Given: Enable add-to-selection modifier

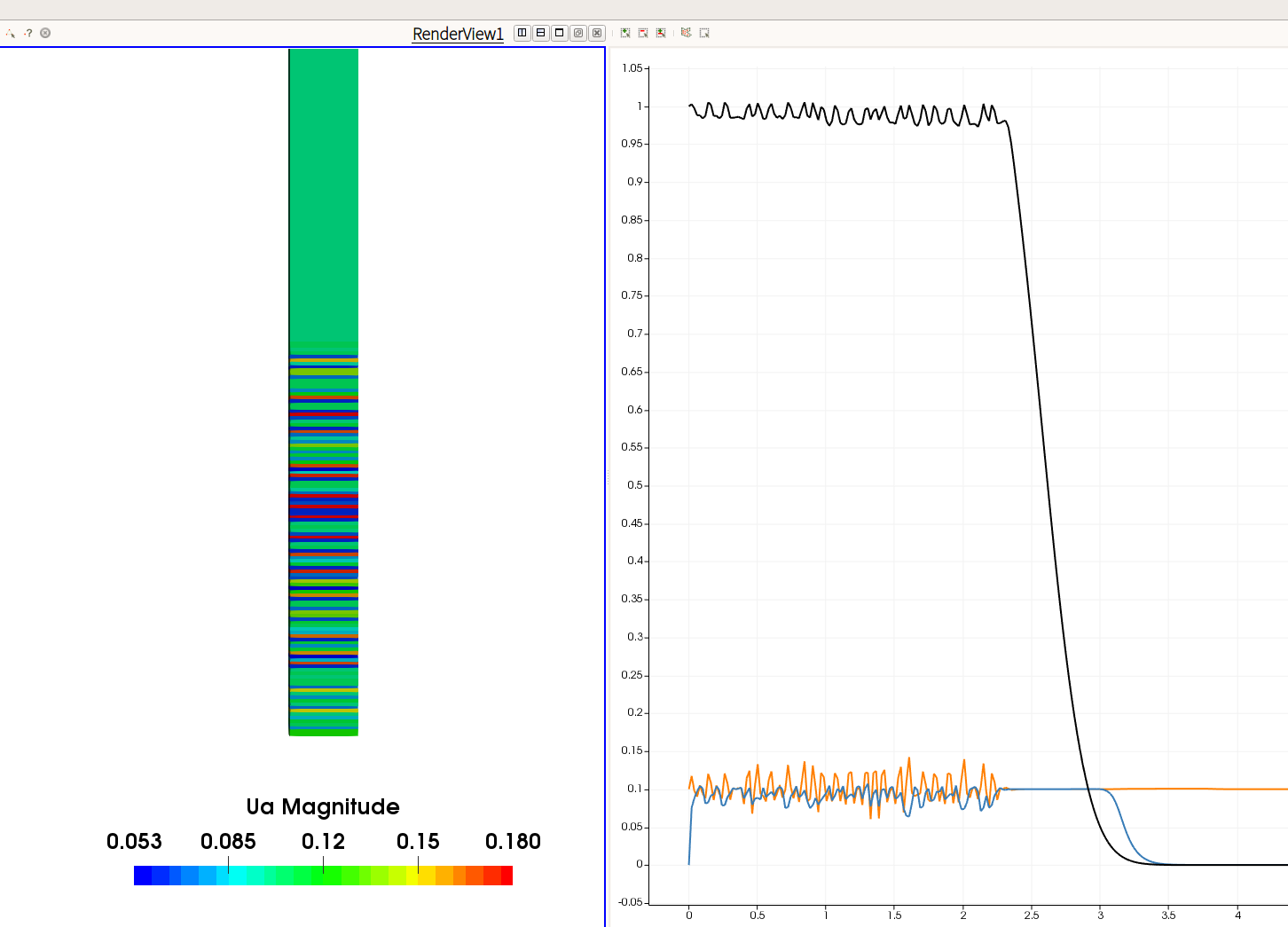Looking at the screenshot, I should pos(625,33).
